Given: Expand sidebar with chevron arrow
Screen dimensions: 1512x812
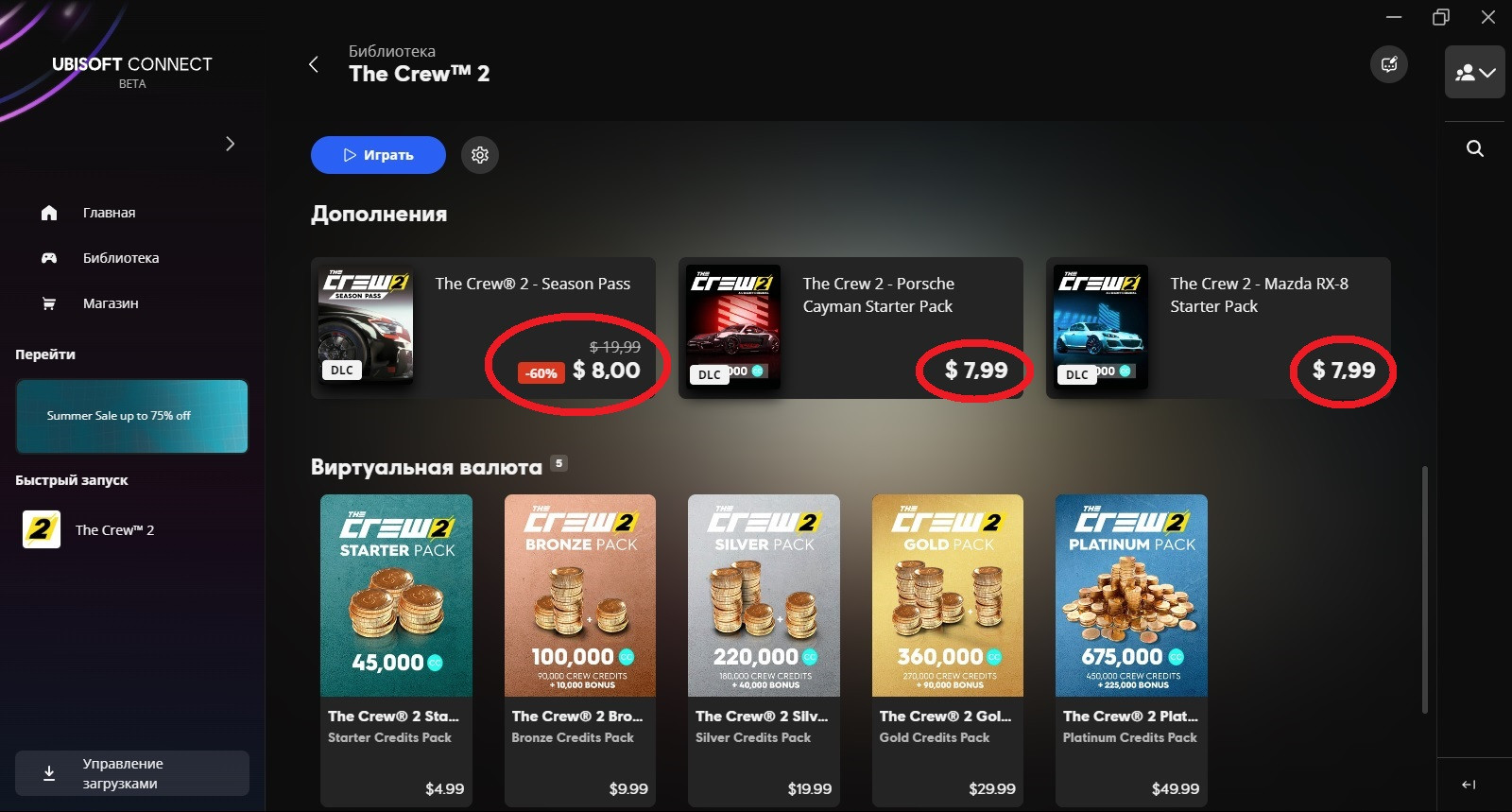Looking at the screenshot, I should pos(230,144).
